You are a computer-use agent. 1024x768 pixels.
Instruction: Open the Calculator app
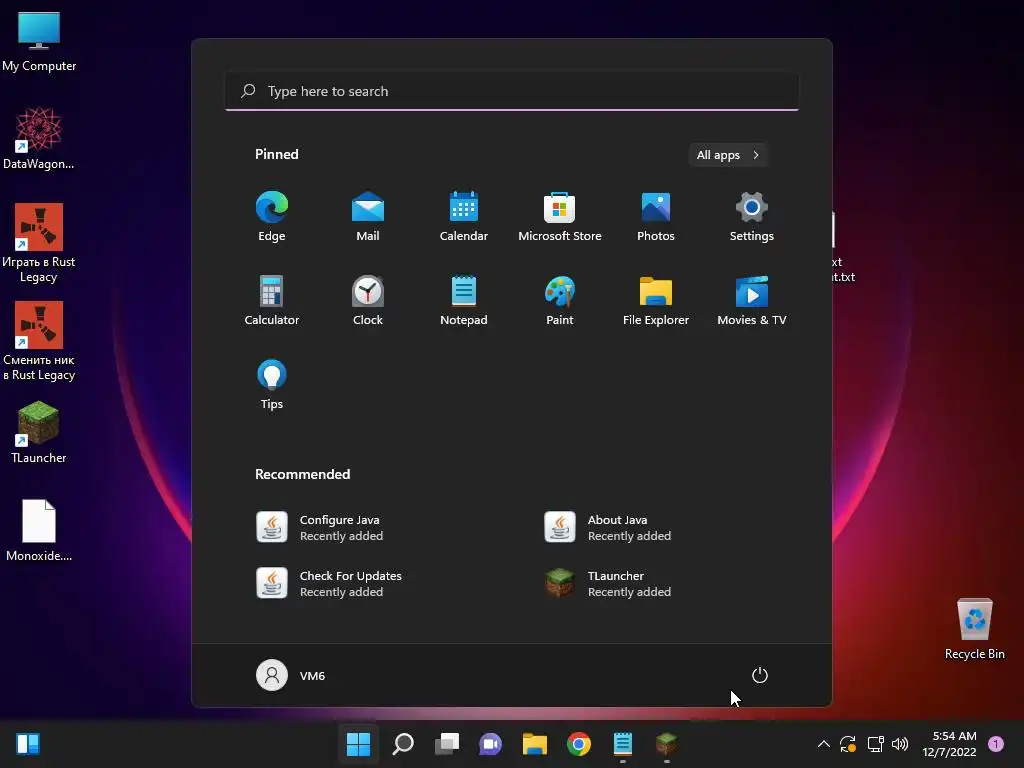click(x=272, y=300)
